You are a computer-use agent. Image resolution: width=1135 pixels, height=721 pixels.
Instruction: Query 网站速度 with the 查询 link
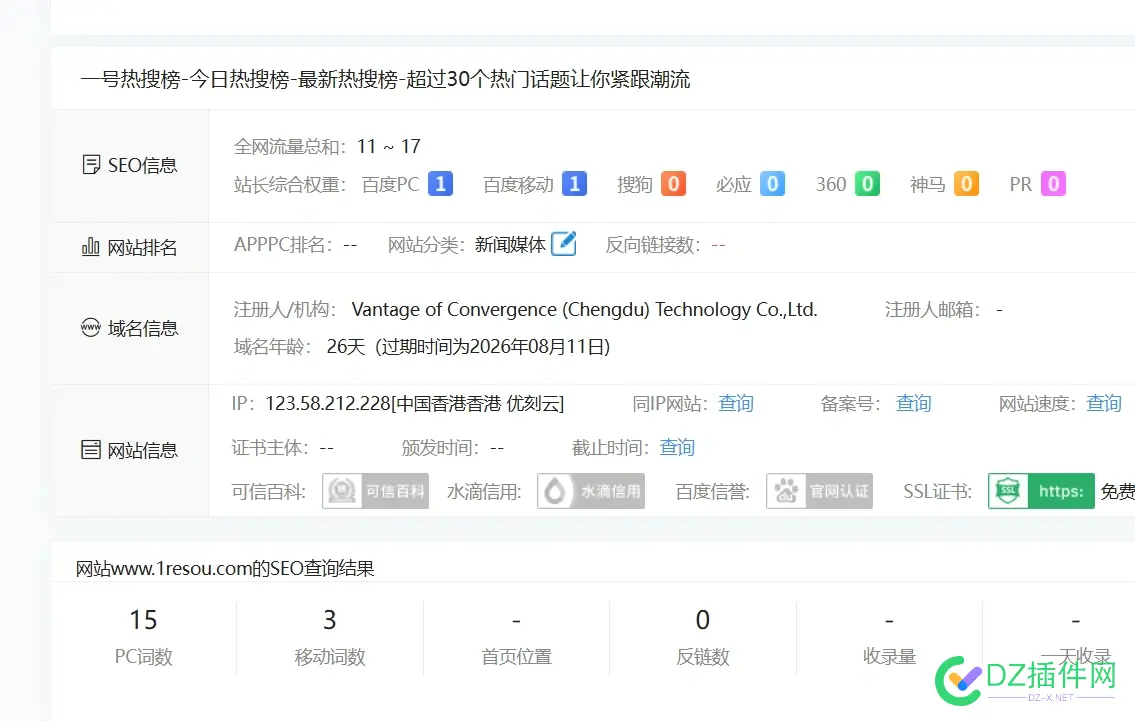tap(1103, 404)
